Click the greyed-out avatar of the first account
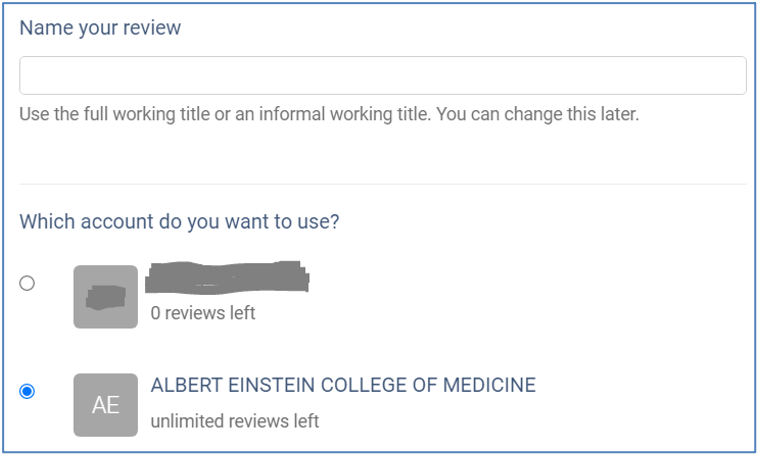Viewport: 758px width, 456px height. [105, 296]
